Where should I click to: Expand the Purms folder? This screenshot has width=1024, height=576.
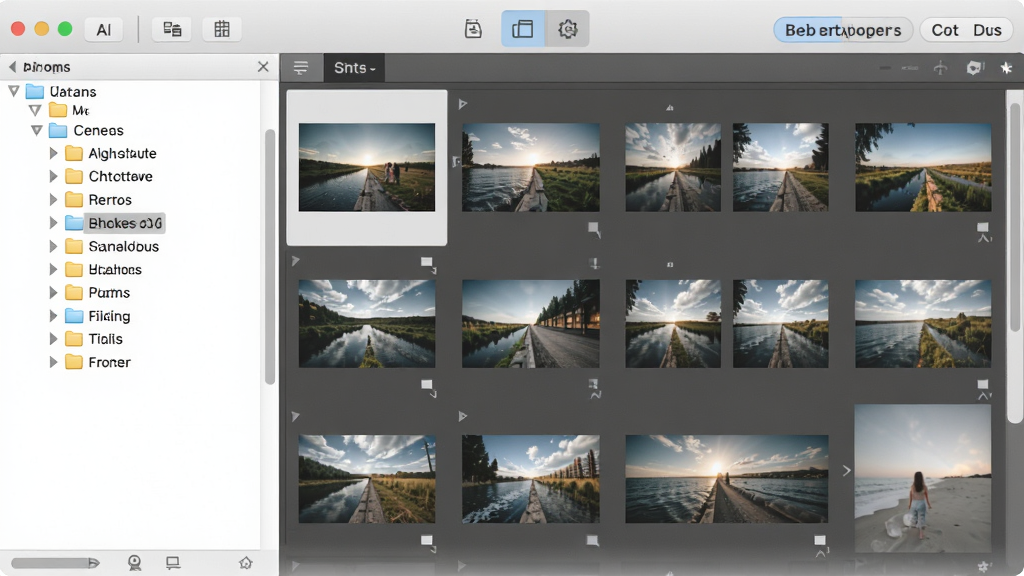pos(54,293)
